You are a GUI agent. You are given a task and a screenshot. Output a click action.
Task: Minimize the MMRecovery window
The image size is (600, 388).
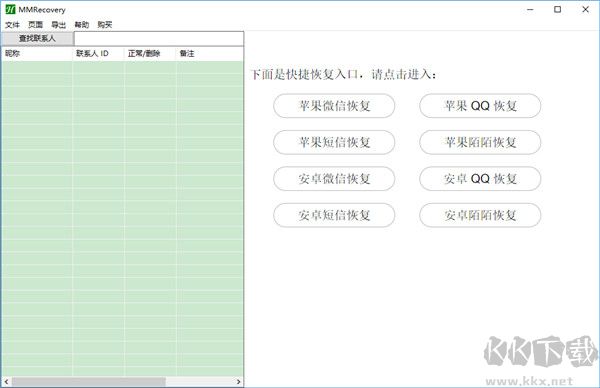[530, 10]
